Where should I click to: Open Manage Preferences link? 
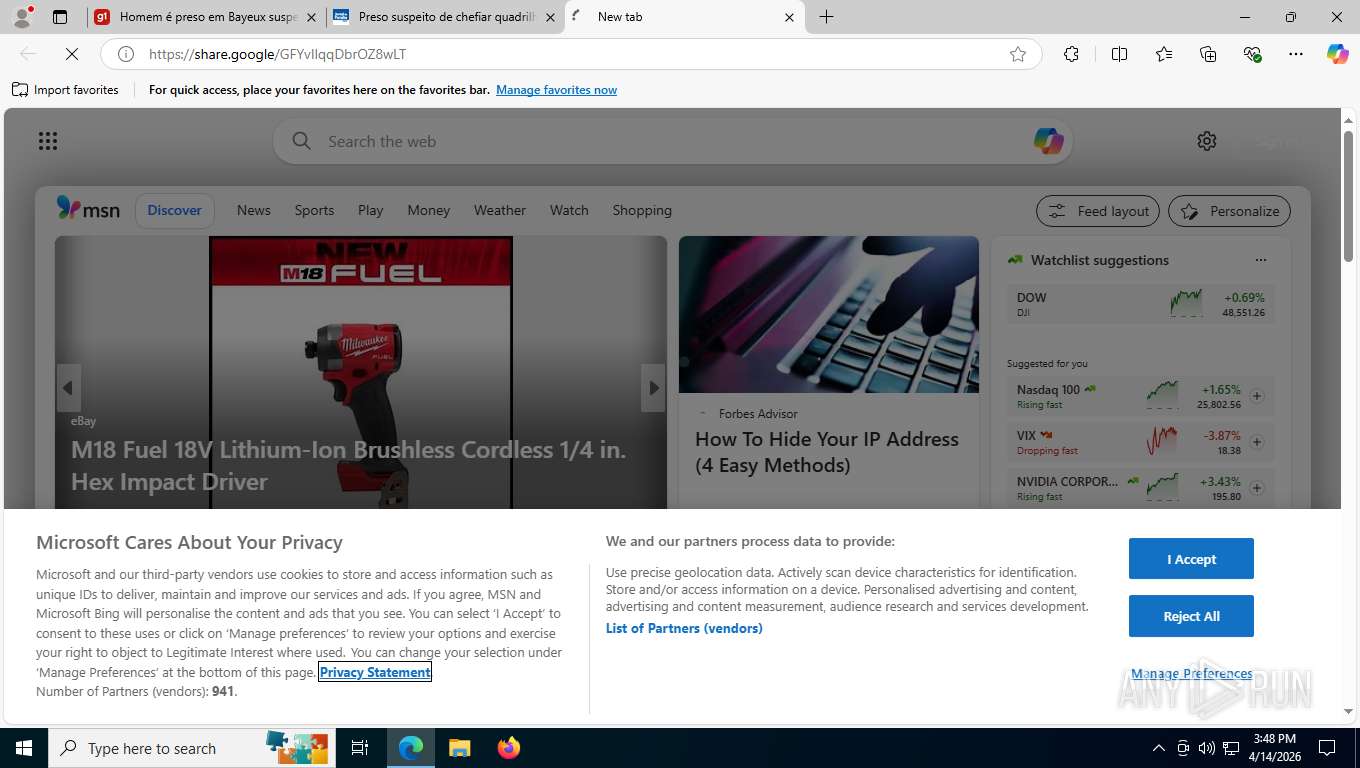click(x=1191, y=673)
